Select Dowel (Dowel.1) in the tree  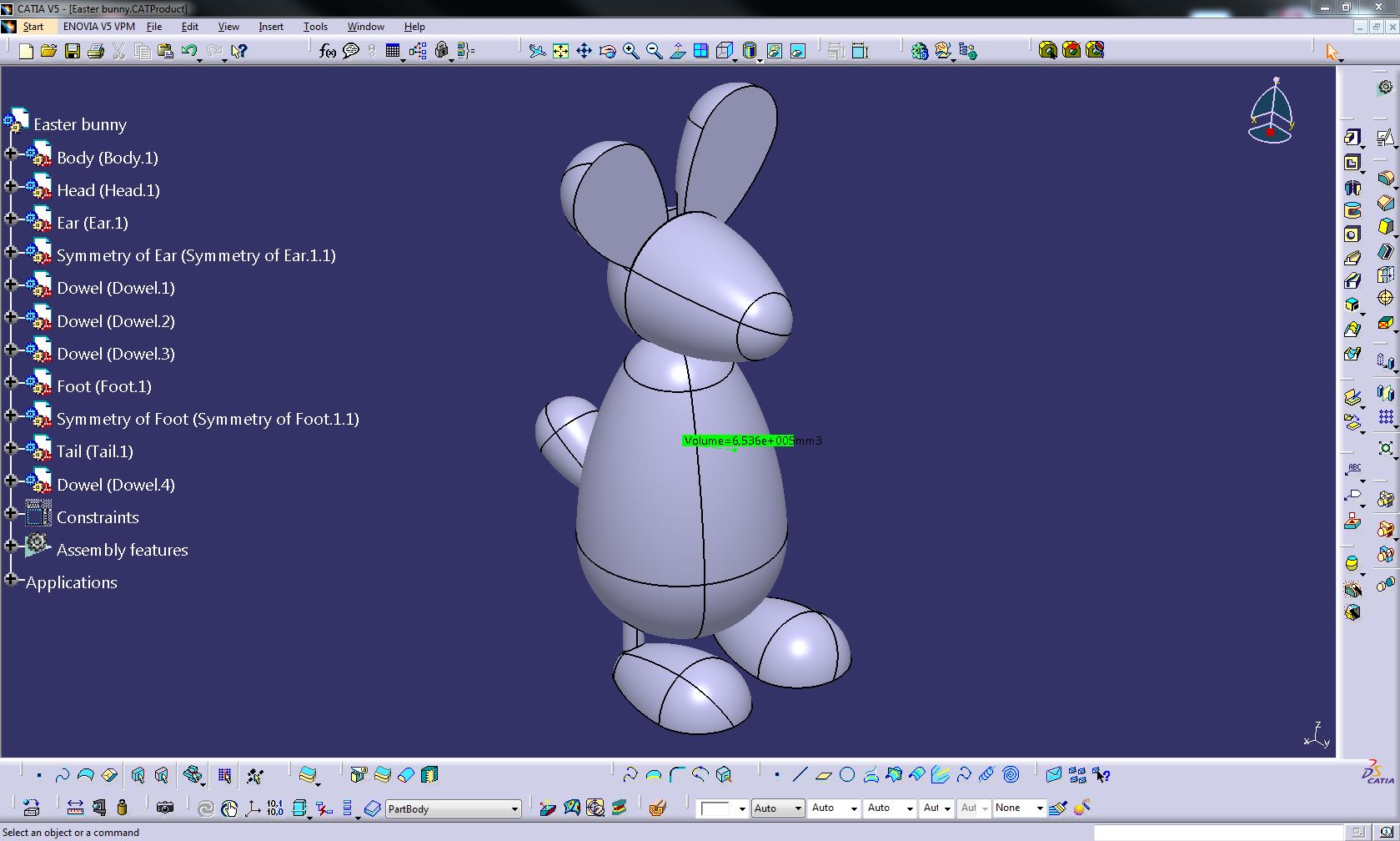116,288
